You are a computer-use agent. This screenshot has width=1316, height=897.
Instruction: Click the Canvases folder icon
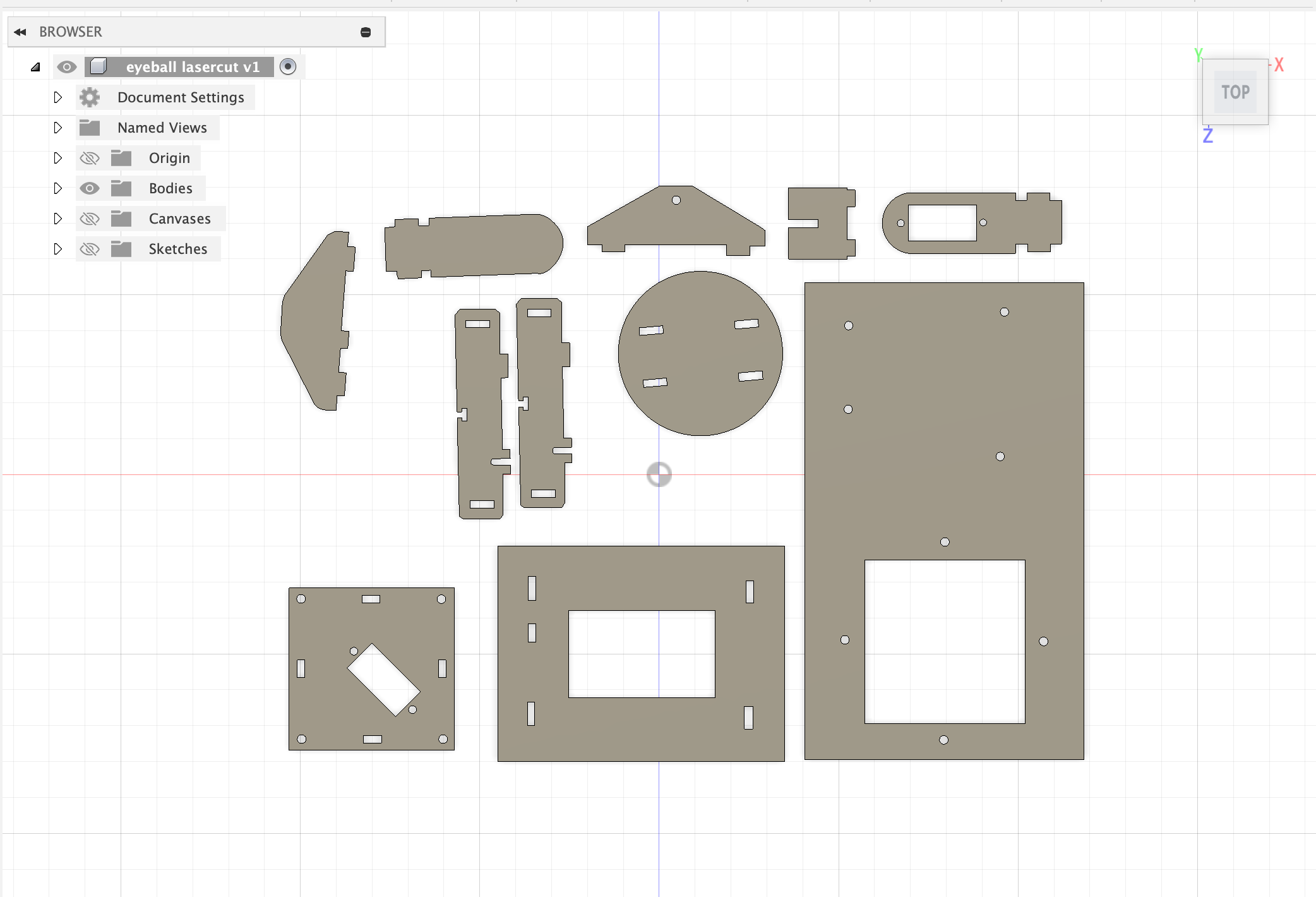coord(120,218)
